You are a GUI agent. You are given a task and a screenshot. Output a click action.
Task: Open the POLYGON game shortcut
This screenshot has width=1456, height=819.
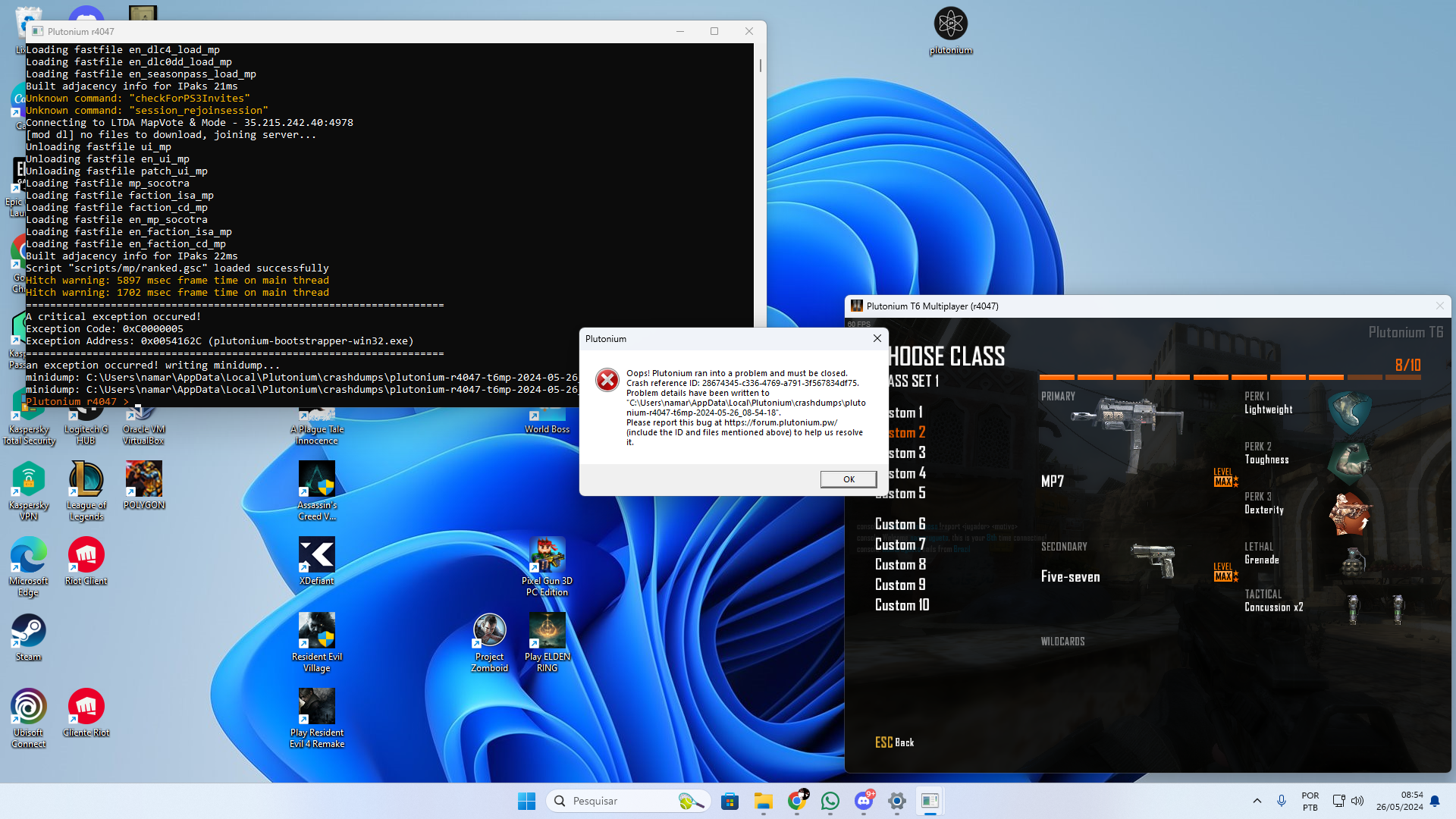143,485
